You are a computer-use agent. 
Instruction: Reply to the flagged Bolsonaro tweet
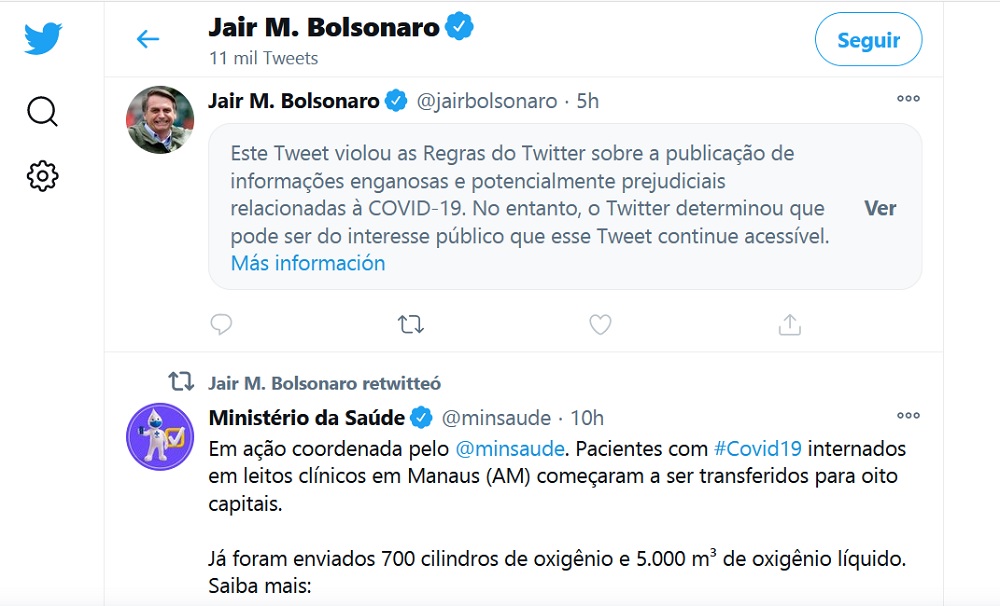222,324
